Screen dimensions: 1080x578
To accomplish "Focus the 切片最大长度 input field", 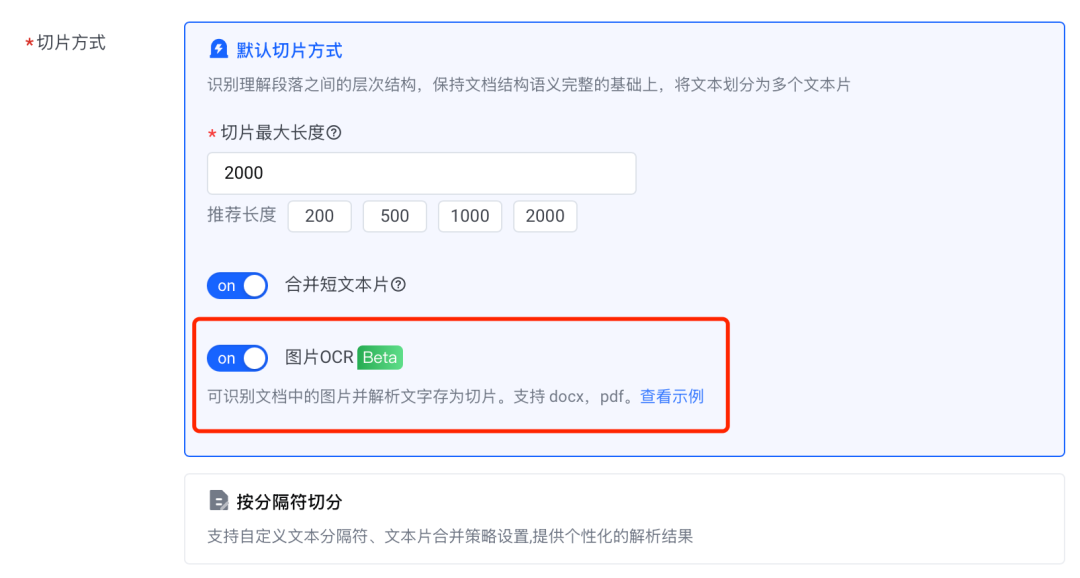I will 422,173.
